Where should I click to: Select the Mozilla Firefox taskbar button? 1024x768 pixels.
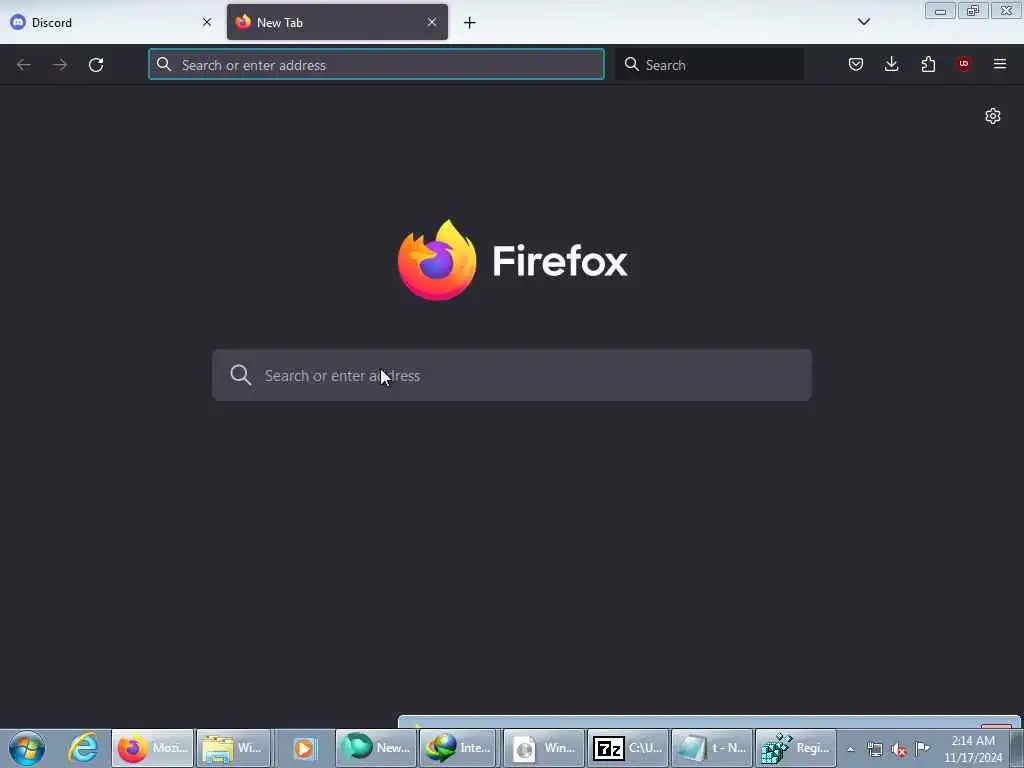coord(153,748)
